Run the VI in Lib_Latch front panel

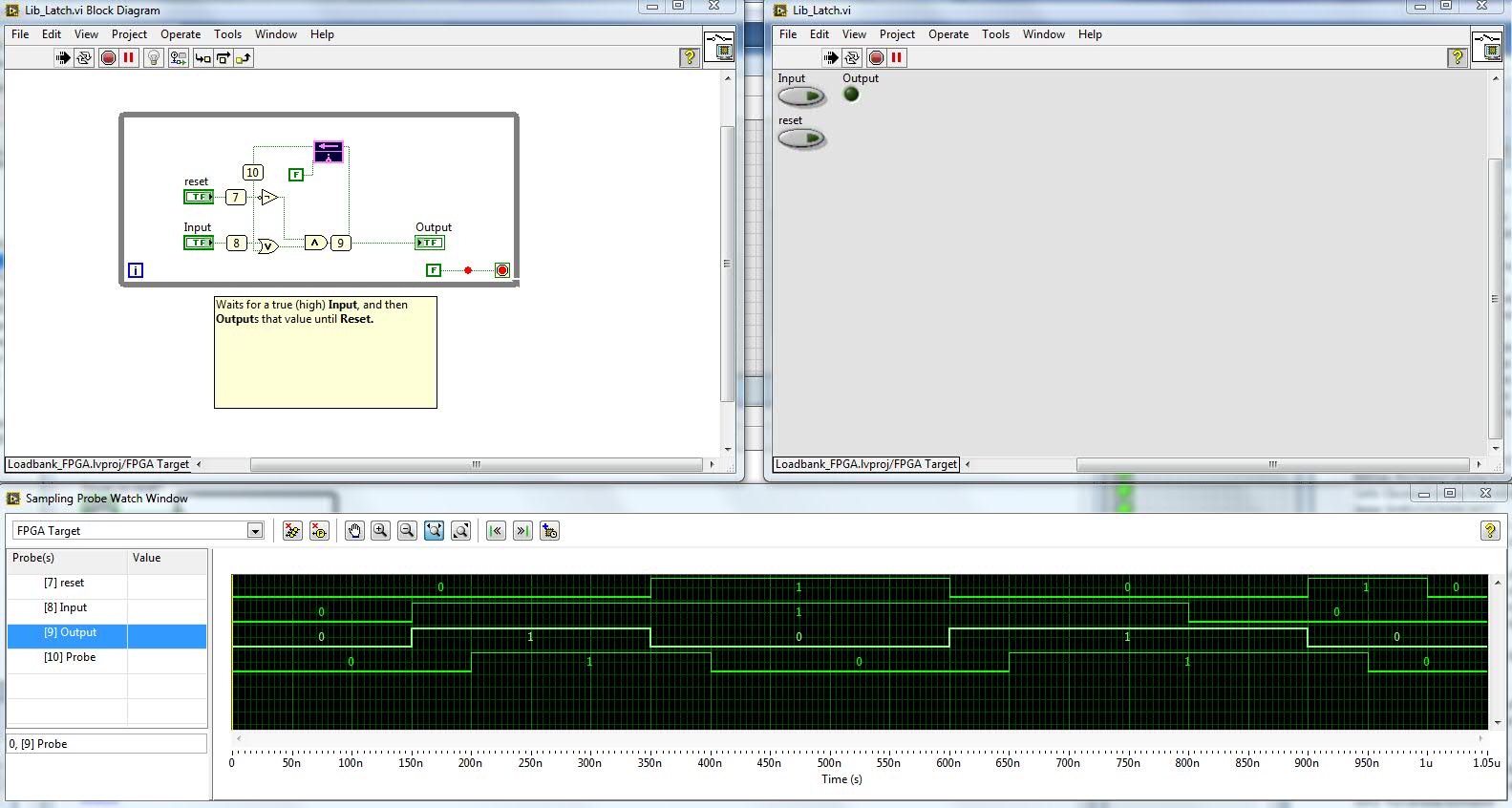(x=831, y=58)
